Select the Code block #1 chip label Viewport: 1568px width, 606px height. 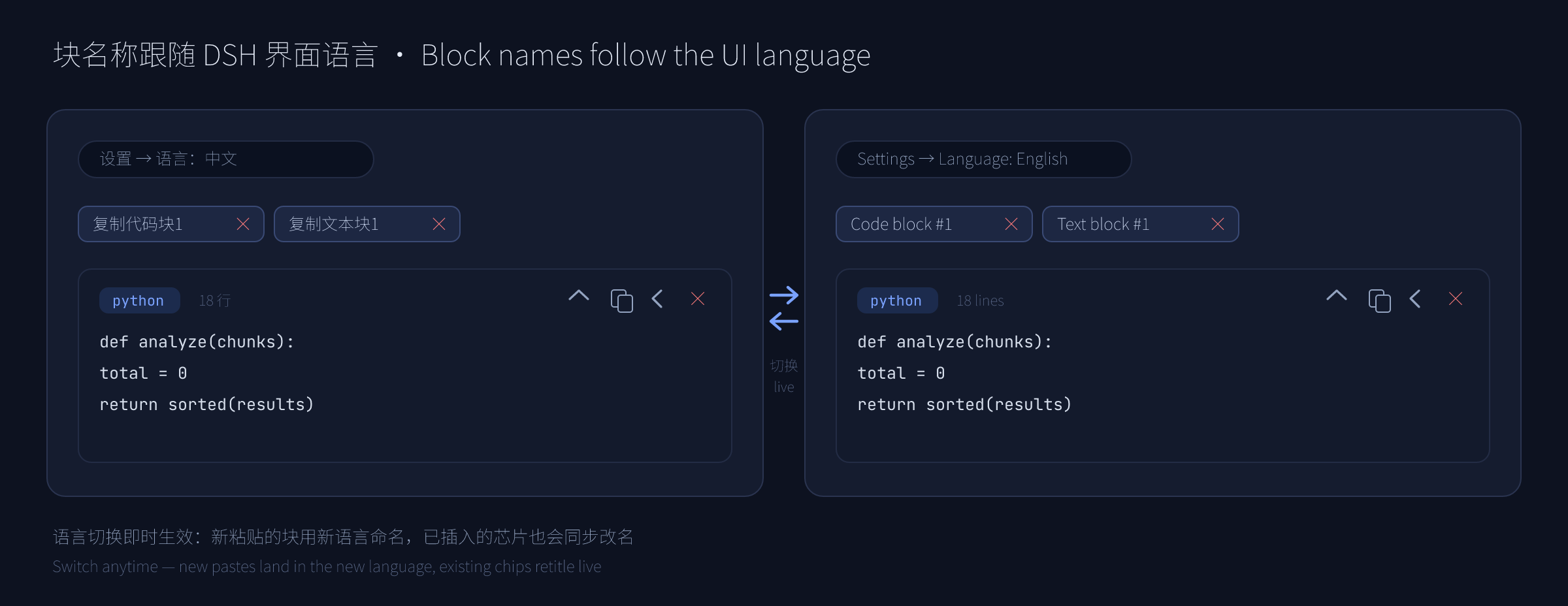pyautogui.click(x=901, y=224)
